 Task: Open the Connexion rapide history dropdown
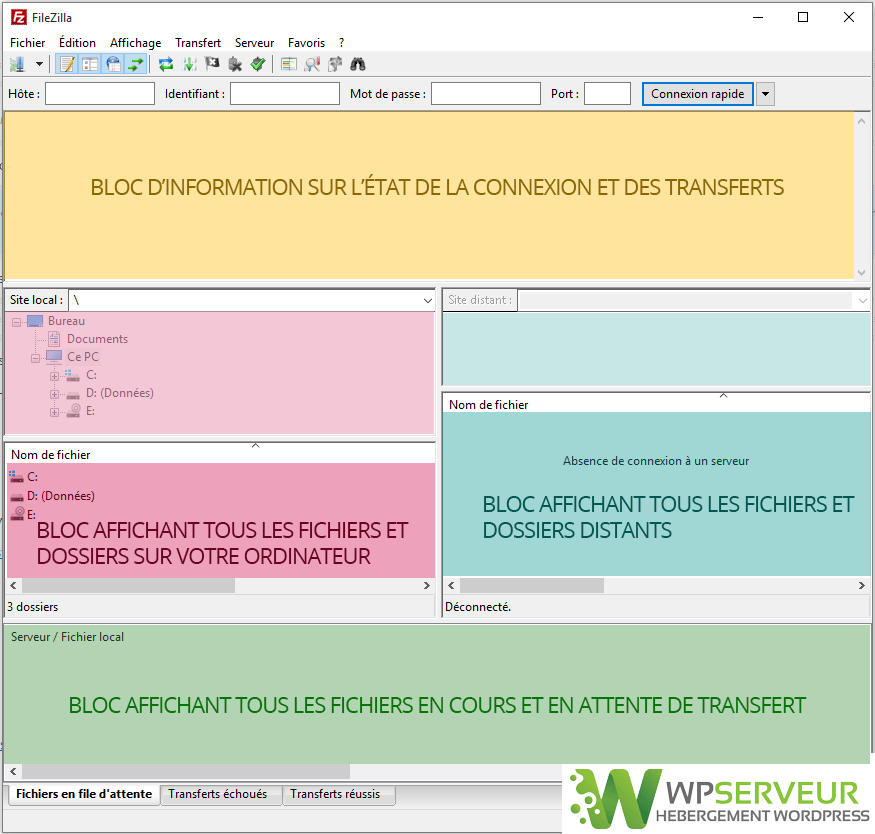(x=766, y=94)
